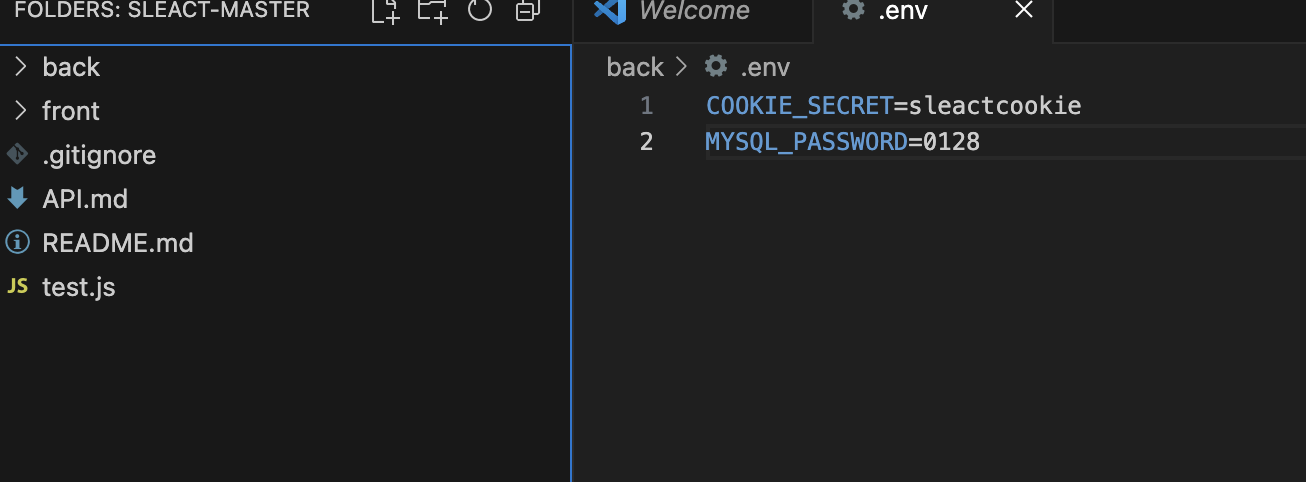
Task: Click the New Folder icon in explorer header
Action: 432,11
